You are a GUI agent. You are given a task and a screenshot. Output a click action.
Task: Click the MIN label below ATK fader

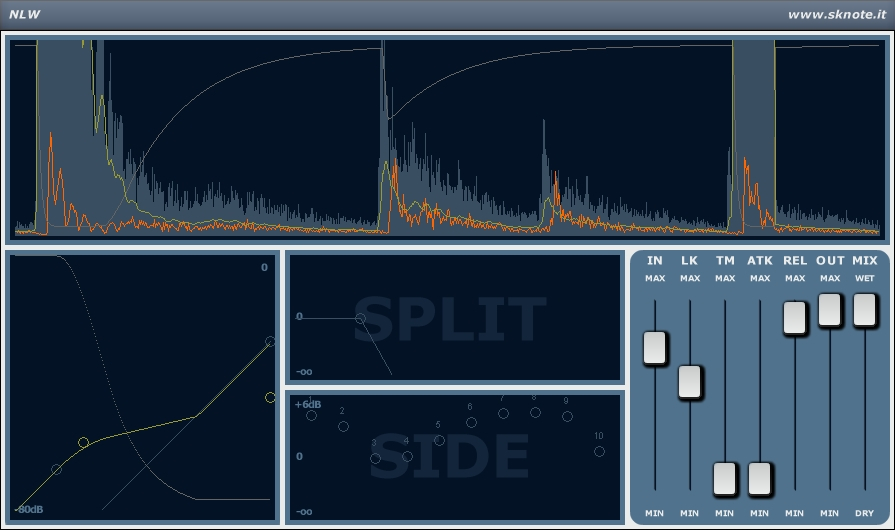(x=759, y=513)
